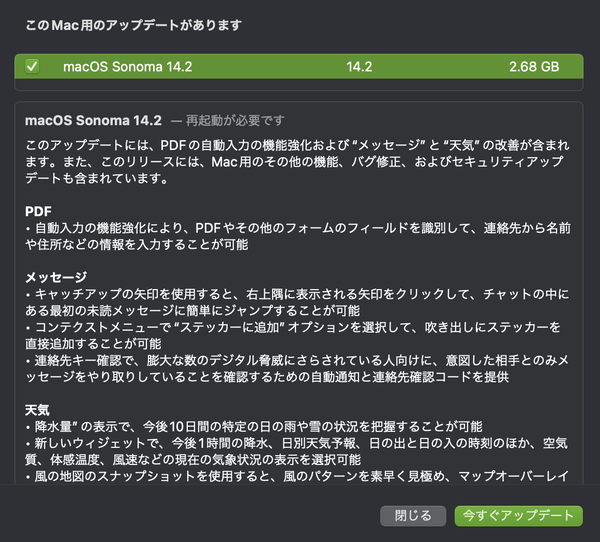Click the 14.2 version cell

(359, 67)
